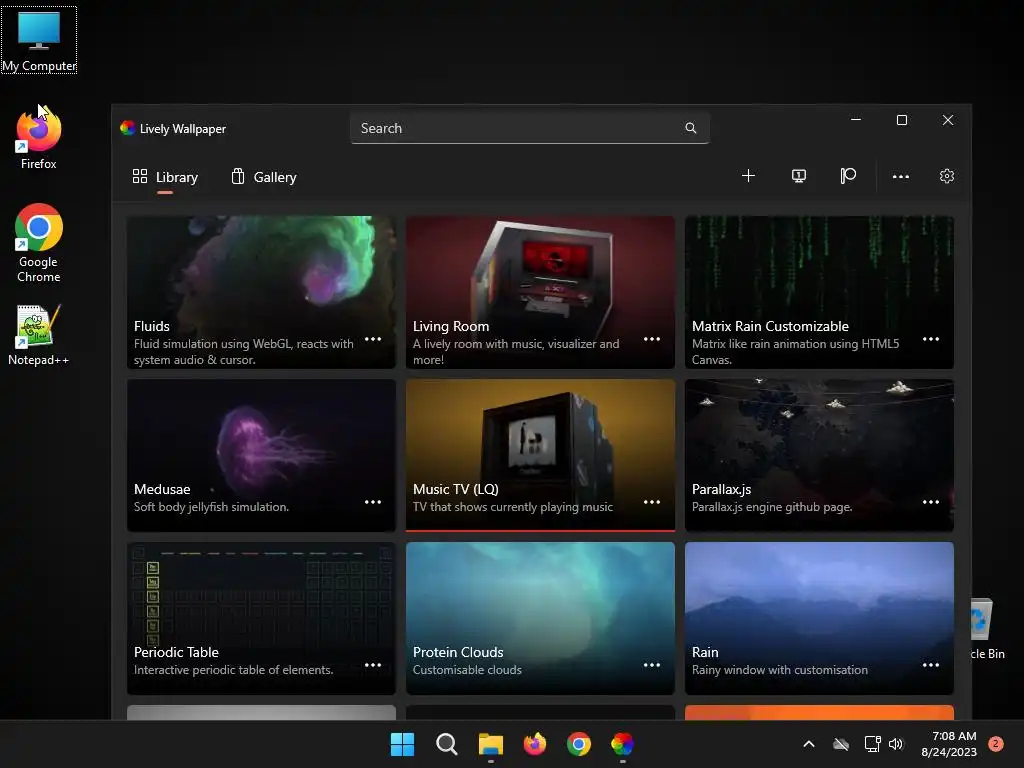Viewport: 1024px width, 768px height.
Task: Select the Periodic Table wallpaper thumbnail
Action: pyautogui.click(x=261, y=618)
